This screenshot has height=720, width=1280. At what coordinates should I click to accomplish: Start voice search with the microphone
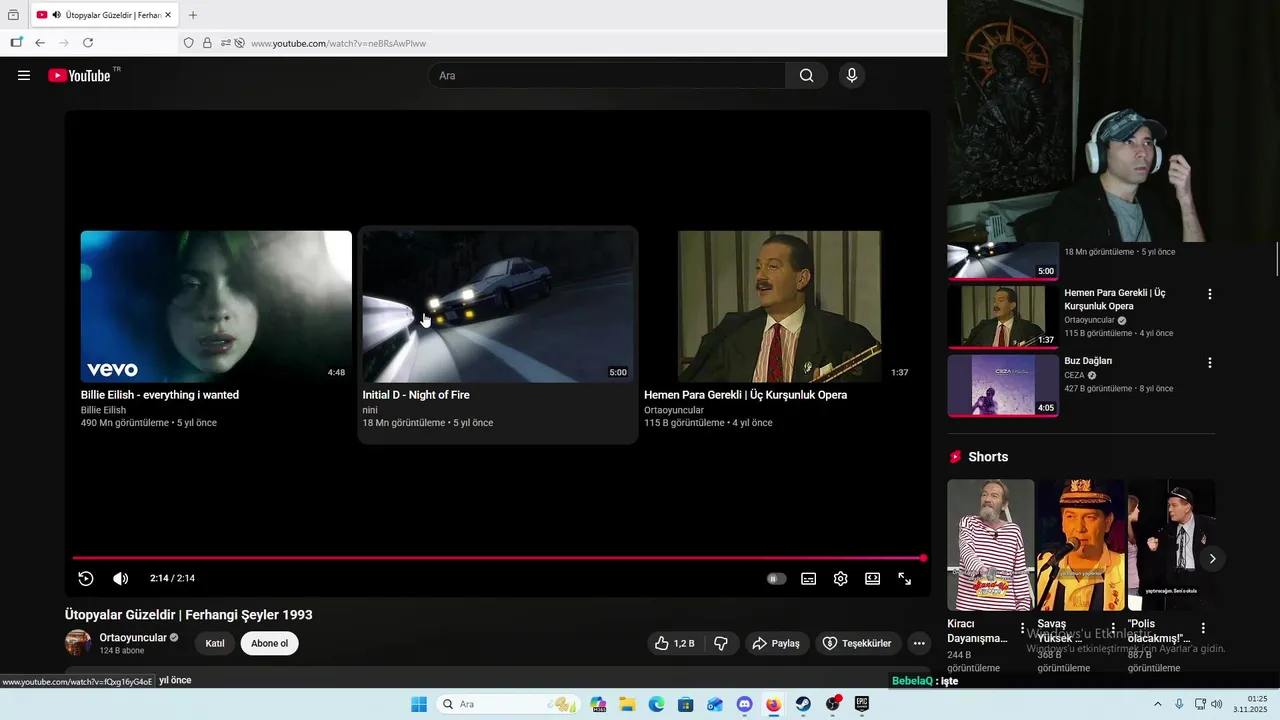[851, 75]
